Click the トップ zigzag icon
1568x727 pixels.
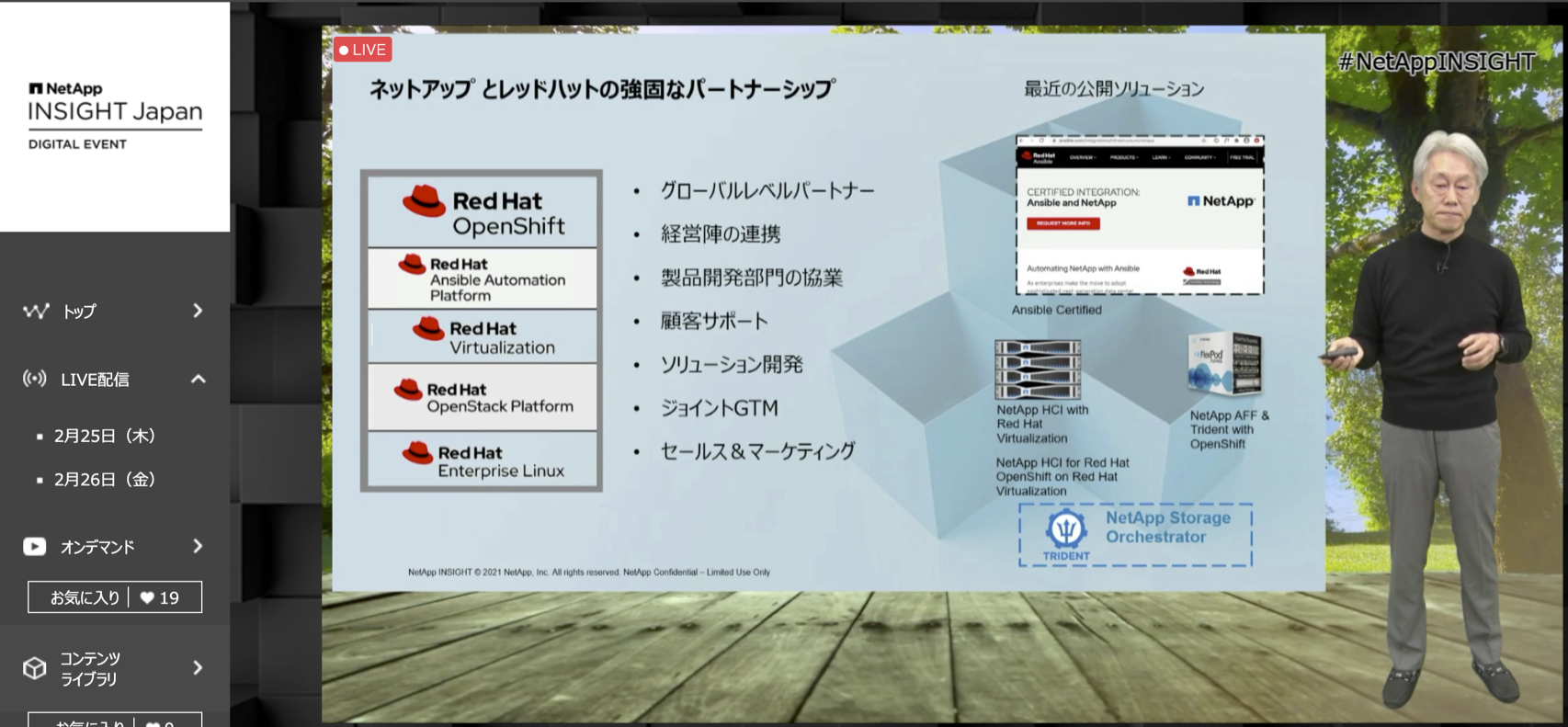(36, 312)
